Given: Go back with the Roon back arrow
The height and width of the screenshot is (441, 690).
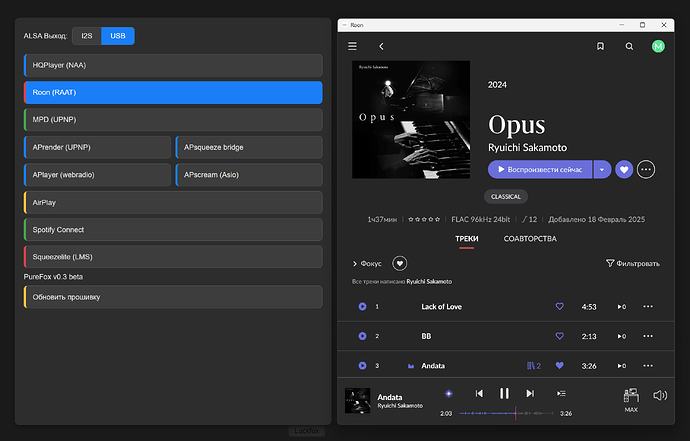Looking at the screenshot, I should (x=382, y=46).
